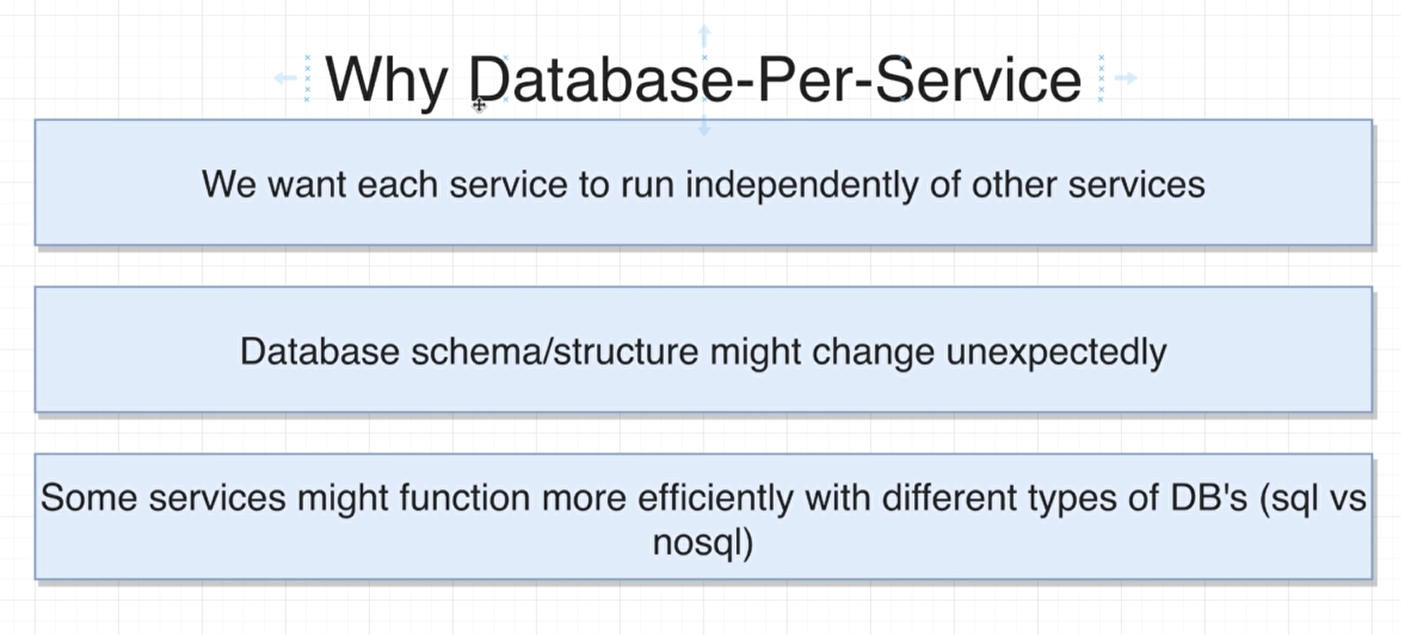Select the "Database schema/structure" box
1401x635 pixels.
pyautogui.click(x=703, y=388)
